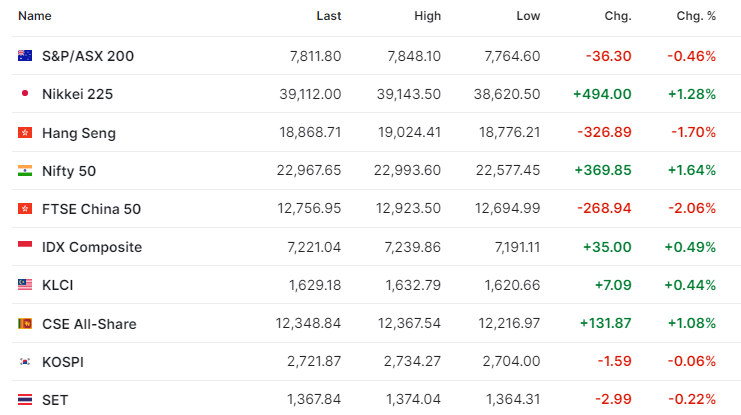The width and height of the screenshot is (741, 415).
Task: Click the South Korea flag beside KOSPI
Action: (25, 362)
